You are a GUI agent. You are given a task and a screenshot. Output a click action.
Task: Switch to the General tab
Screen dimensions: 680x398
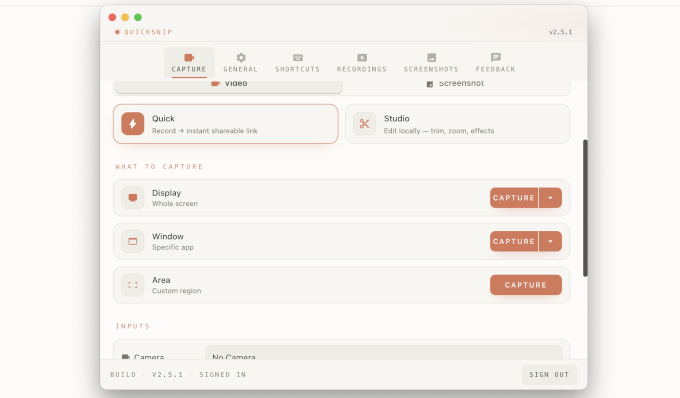(x=241, y=63)
